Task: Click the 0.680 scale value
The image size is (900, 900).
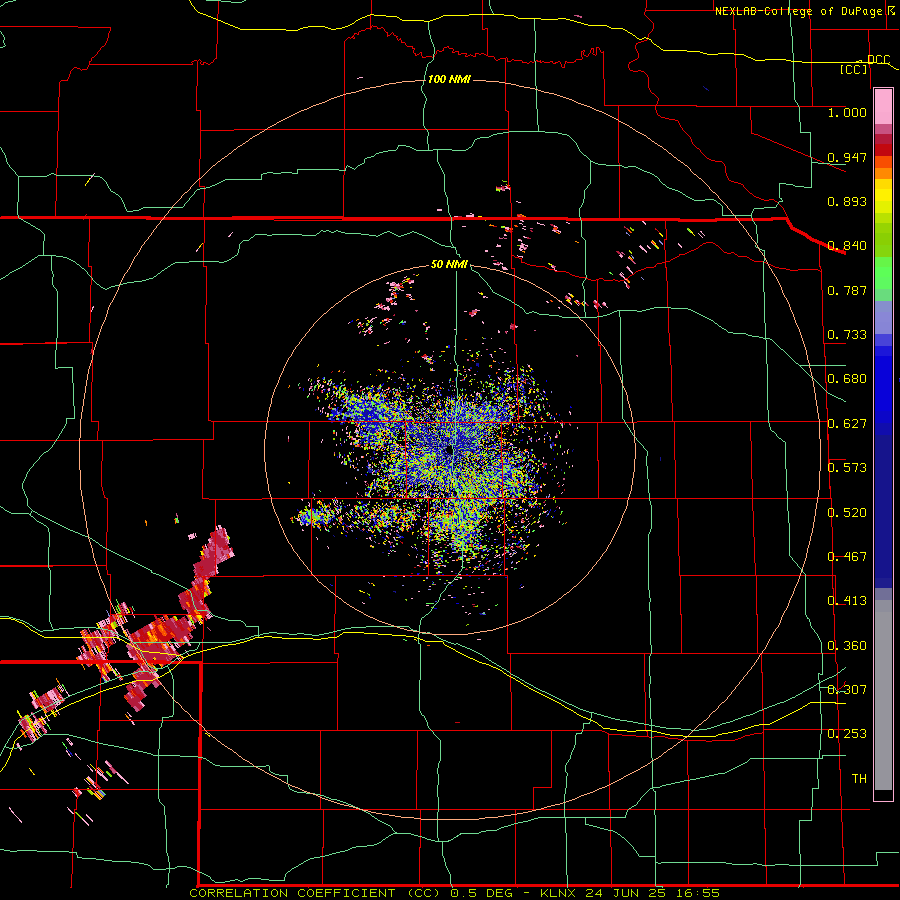Action: 847,379
